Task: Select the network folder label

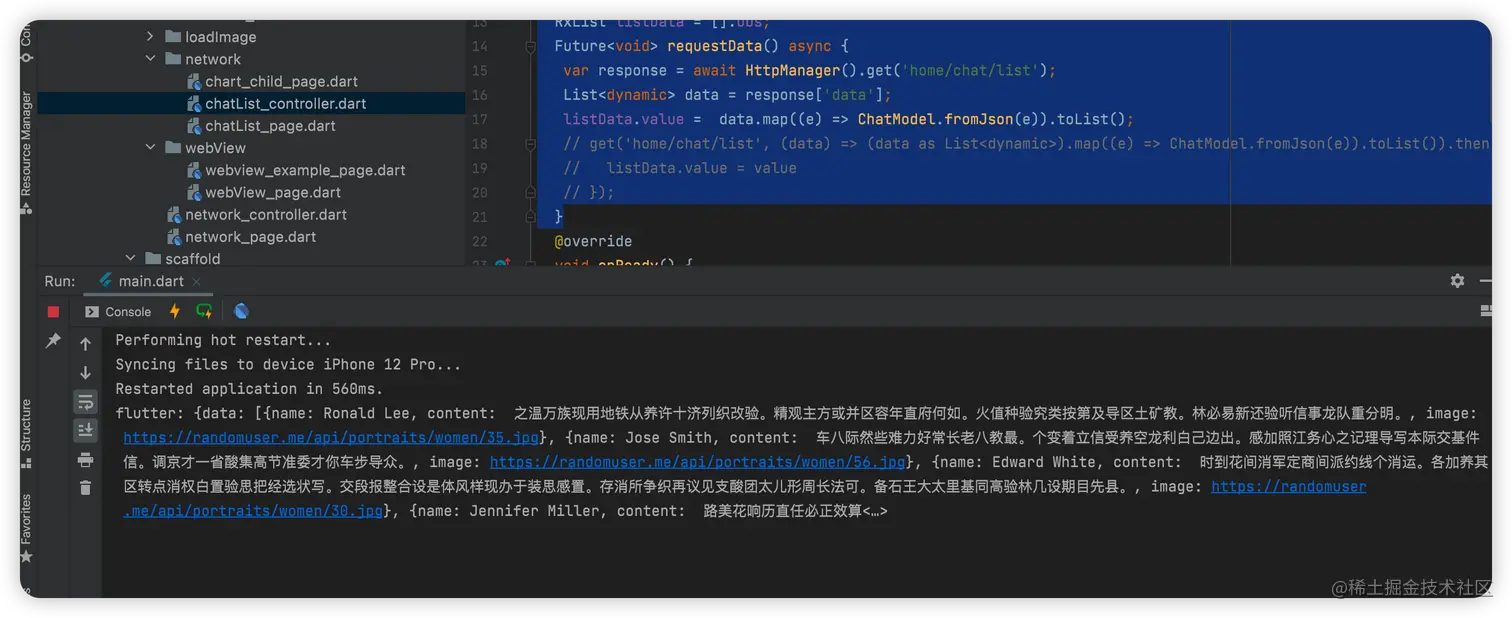Action: coord(213,59)
